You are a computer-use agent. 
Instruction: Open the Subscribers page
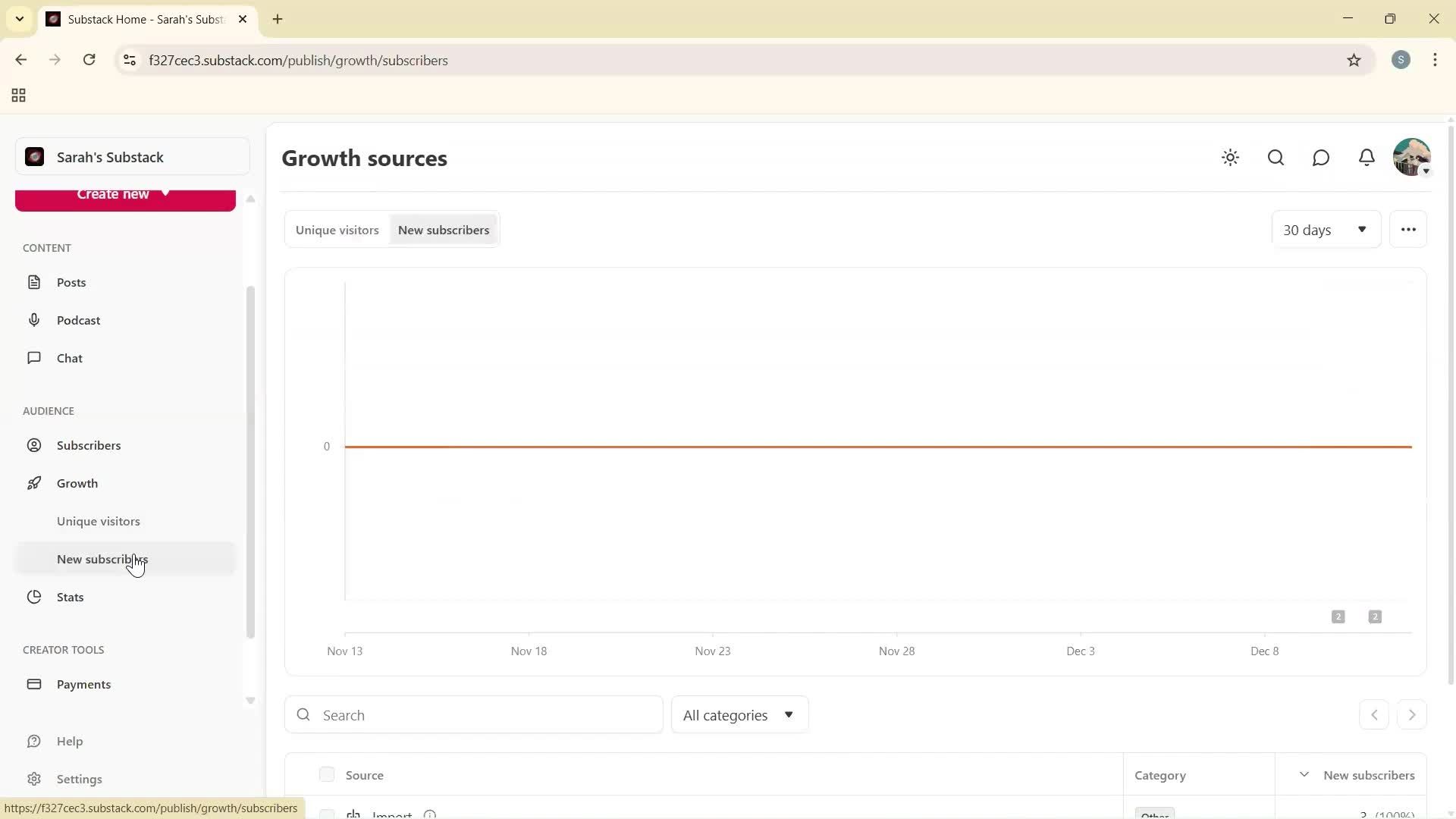[89, 445]
